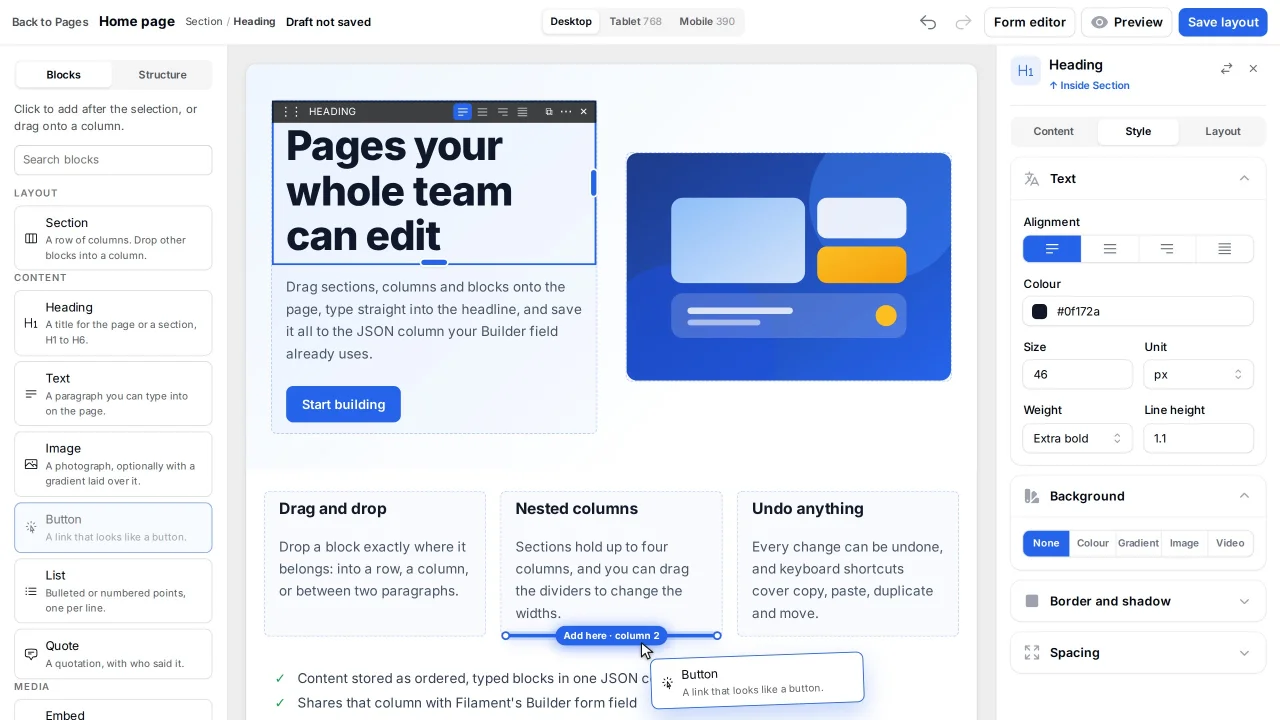Click the Section breadcrumb
The width and height of the screenshot is (1280, 720).
tap(204, 22)
